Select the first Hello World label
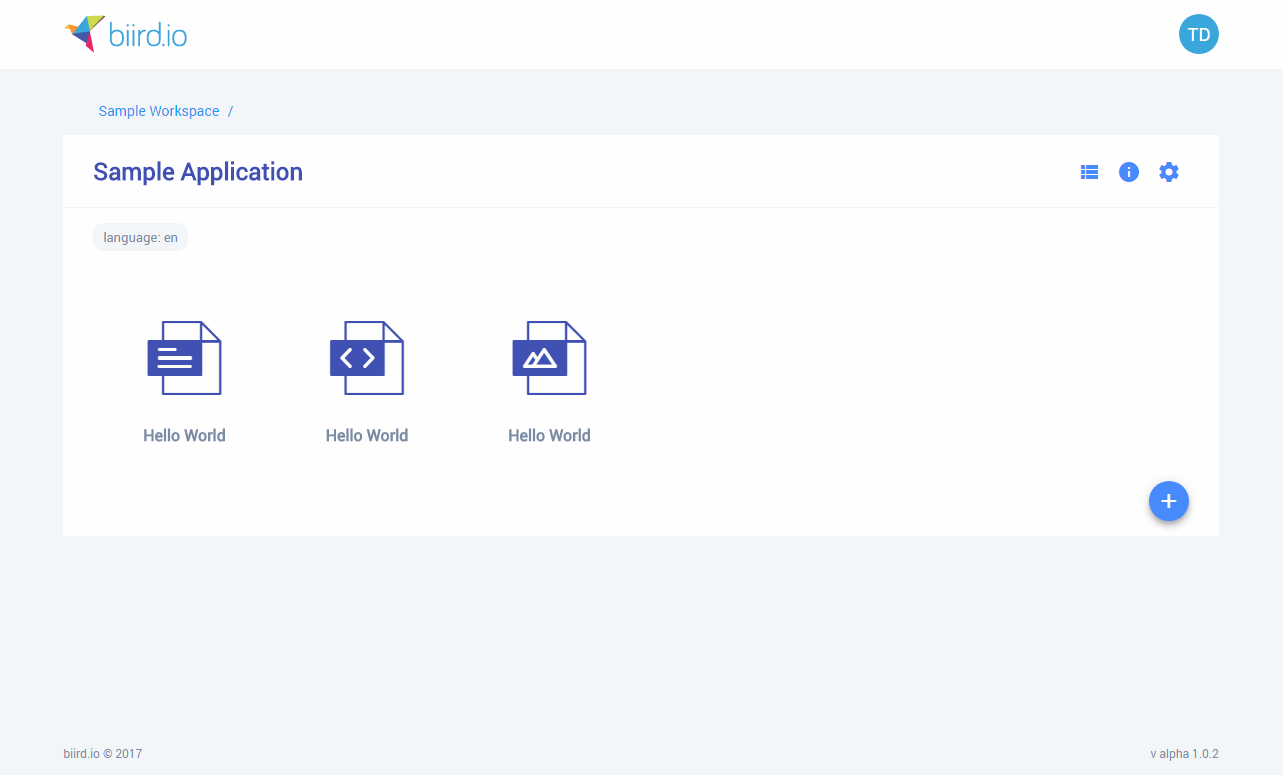Image resolution: width=1283 pixels, height=775 pixels. 184,435
